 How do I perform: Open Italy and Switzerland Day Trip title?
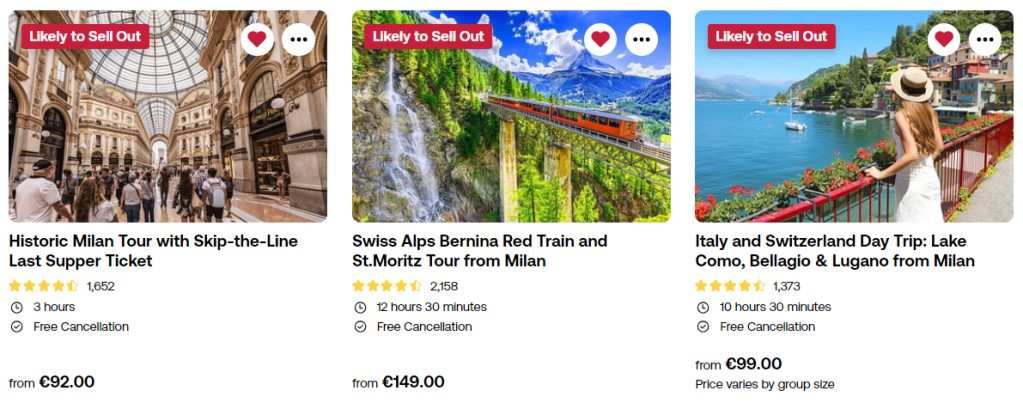pyautogui.click(x=834, y=251)
